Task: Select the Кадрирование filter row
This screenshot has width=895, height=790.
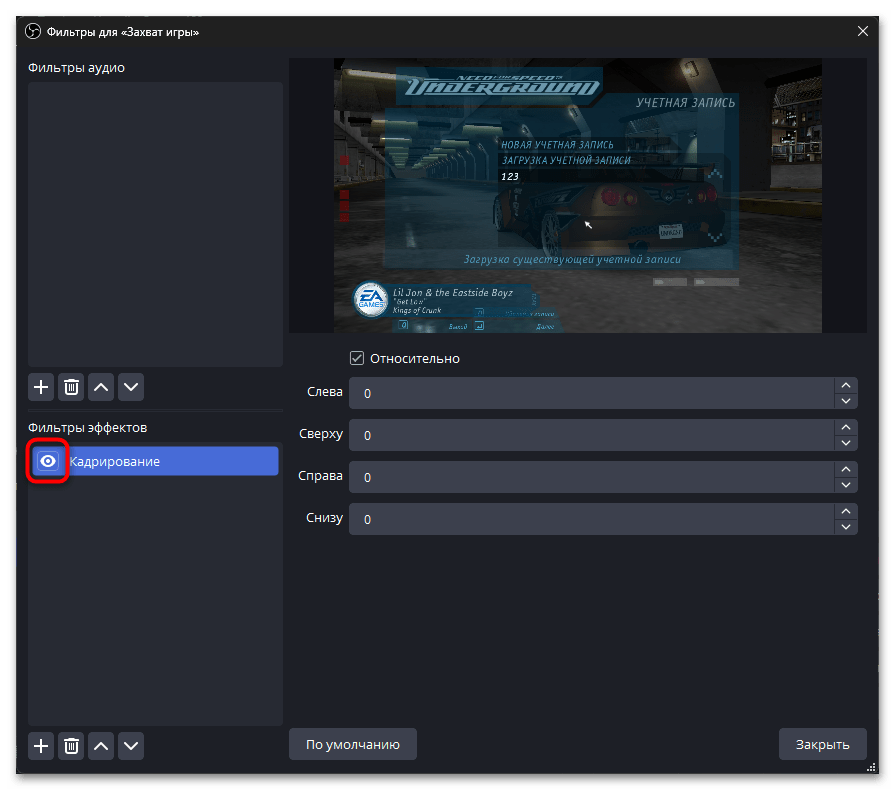Action: point(155,461)
